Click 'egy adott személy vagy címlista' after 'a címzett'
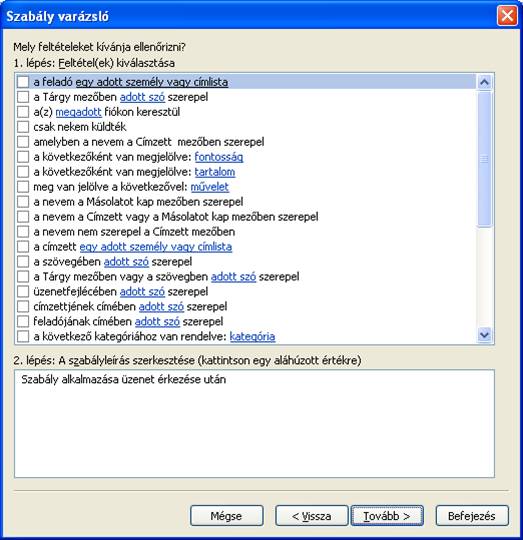523x540 pixels. click(156, 247)
